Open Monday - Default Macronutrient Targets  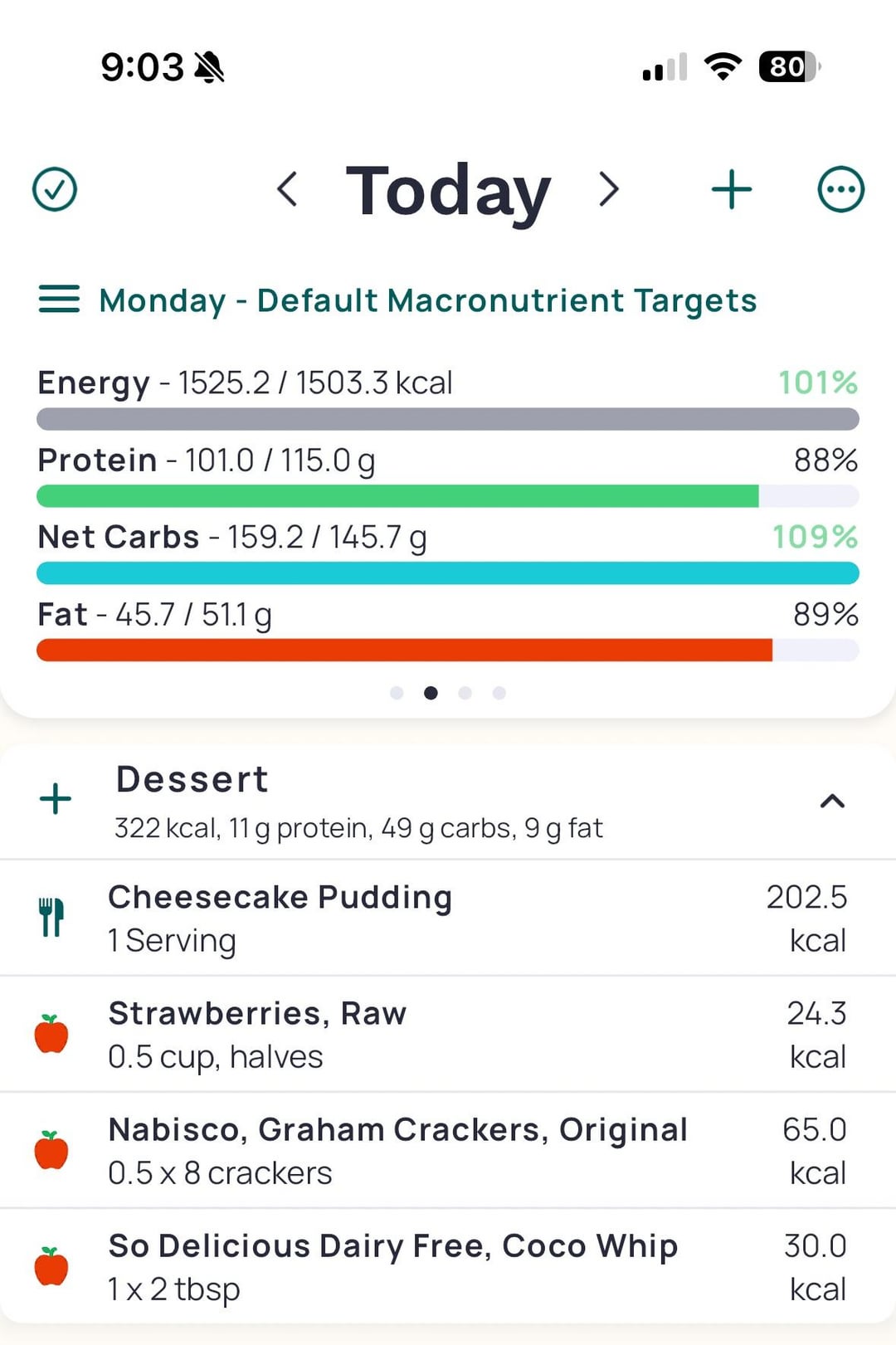pos(427,300)
